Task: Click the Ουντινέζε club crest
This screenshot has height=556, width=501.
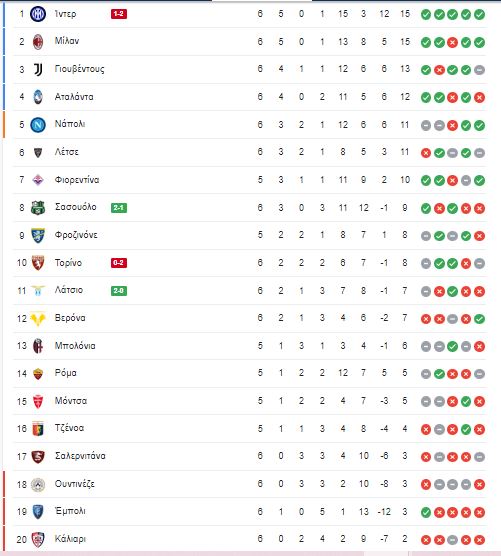Action: (x=38, y=484)
